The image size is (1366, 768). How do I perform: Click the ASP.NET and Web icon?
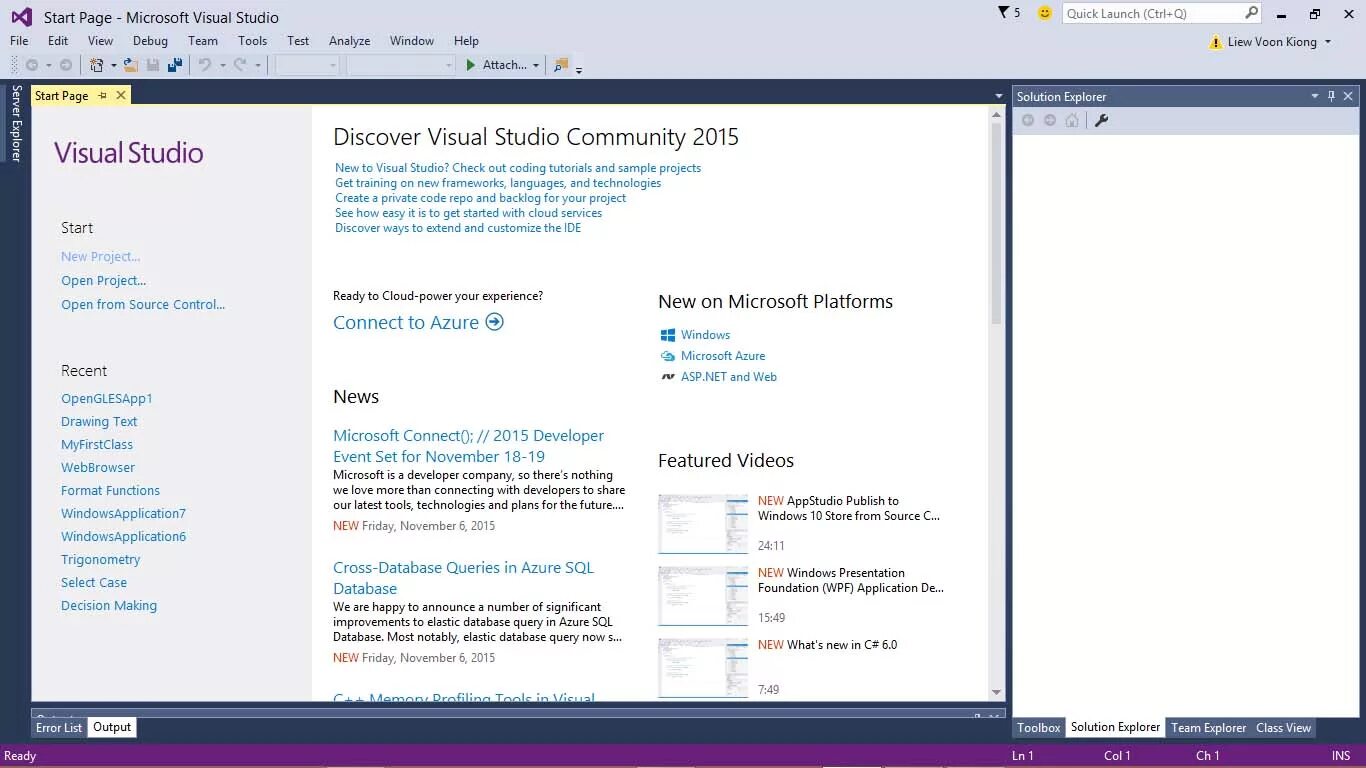pyautogui.click(x=668, y=377)
